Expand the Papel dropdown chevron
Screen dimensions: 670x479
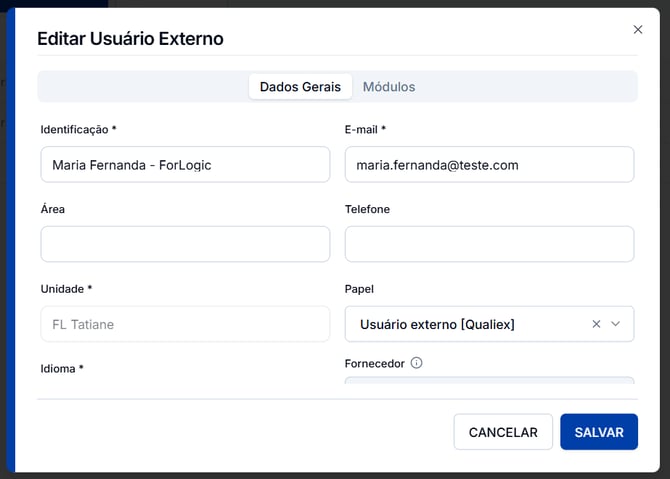[x=615, y=324]
